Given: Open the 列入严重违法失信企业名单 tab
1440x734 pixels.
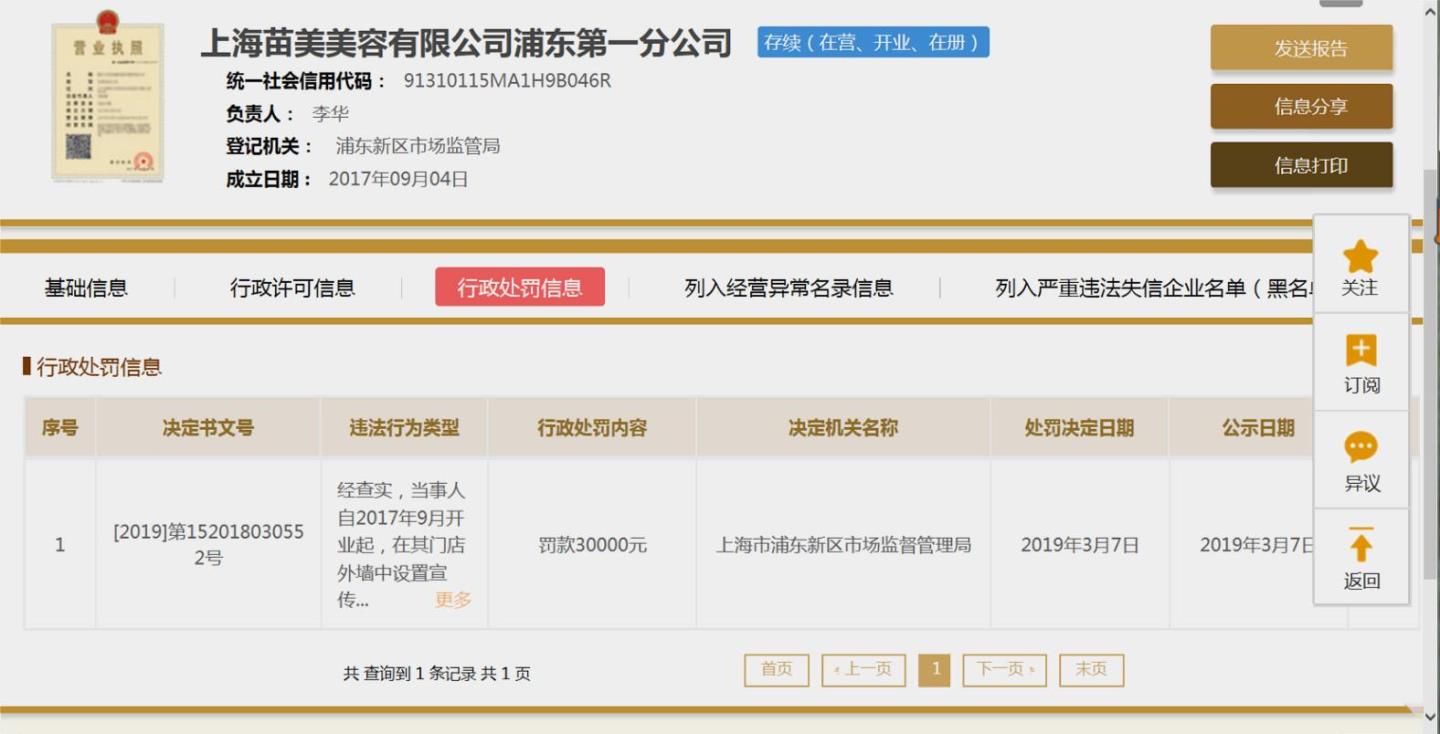Looking at the screenshot, I should pos(1152,288).
